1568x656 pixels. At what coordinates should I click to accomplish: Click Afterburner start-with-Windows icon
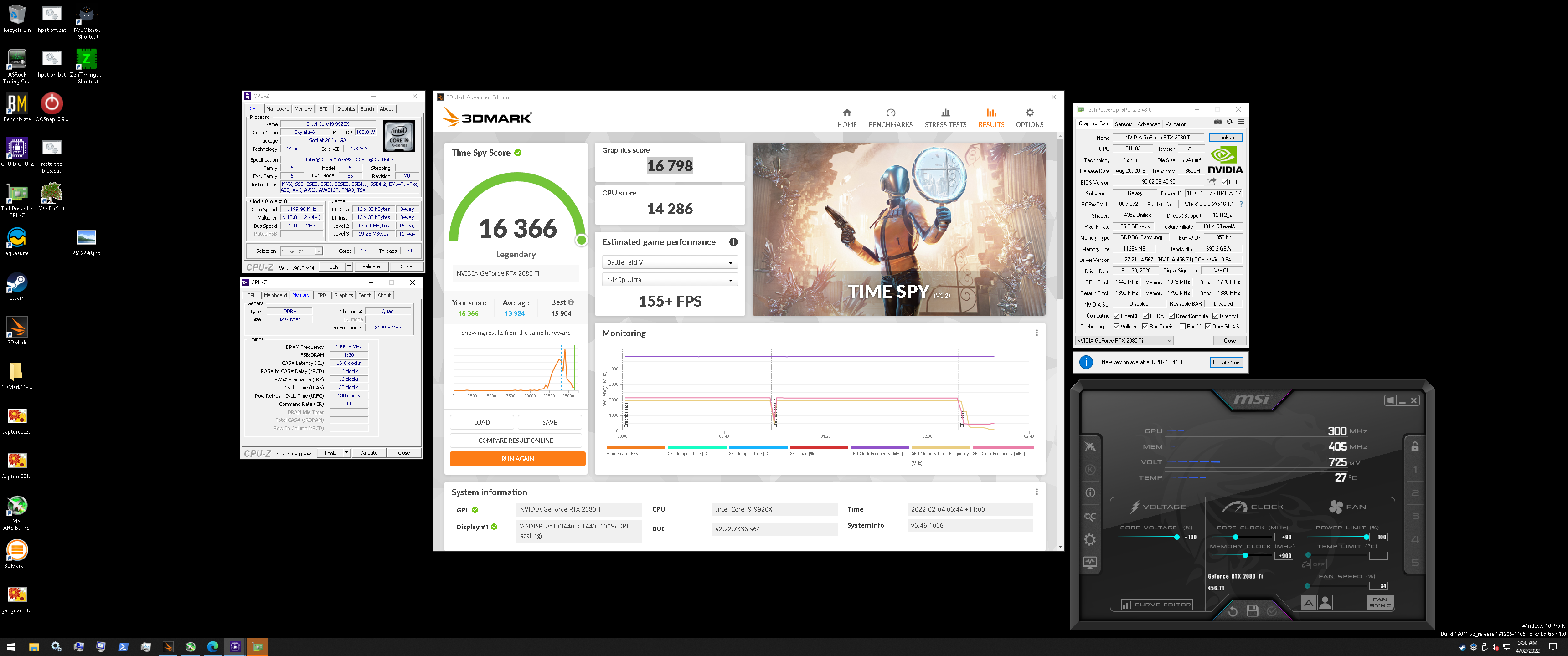tap(1390, 400)
